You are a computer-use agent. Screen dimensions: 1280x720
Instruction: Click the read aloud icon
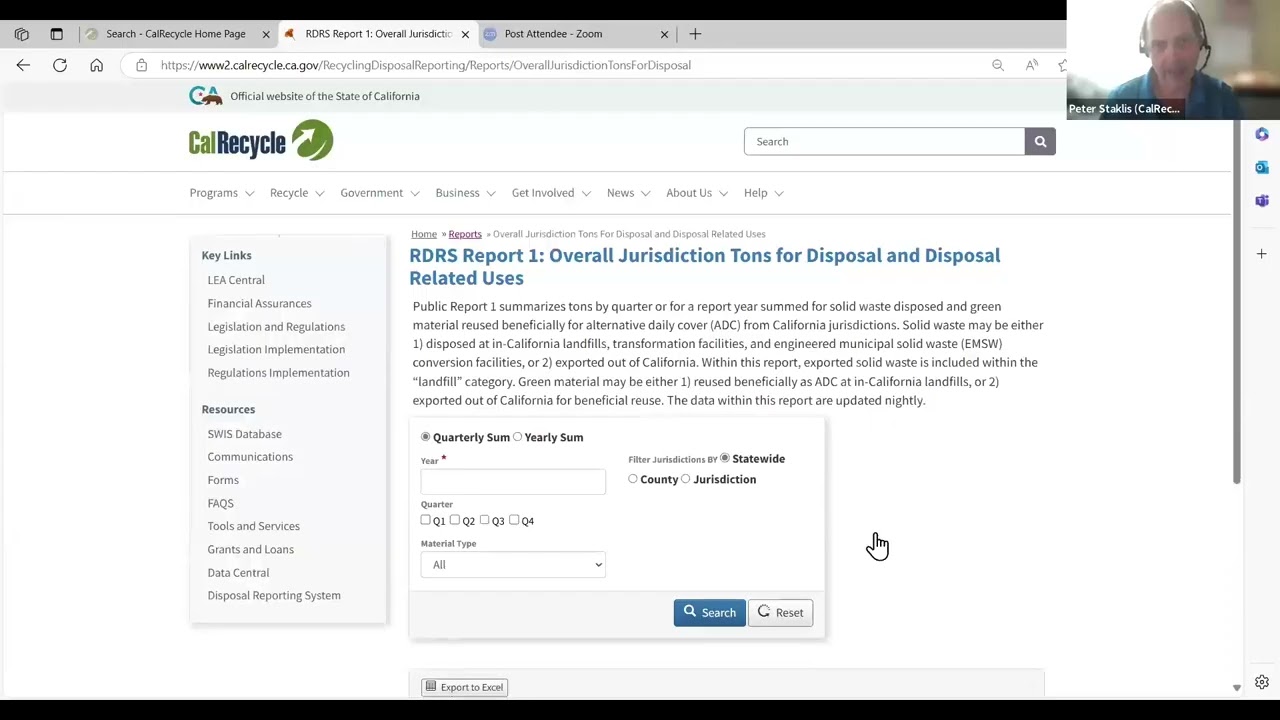pos(1032,65)
